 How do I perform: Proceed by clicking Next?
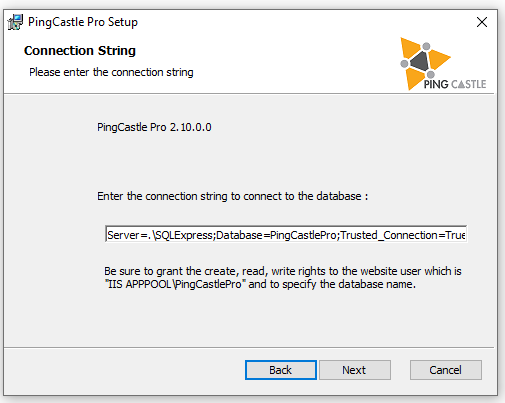click(355, 370)
